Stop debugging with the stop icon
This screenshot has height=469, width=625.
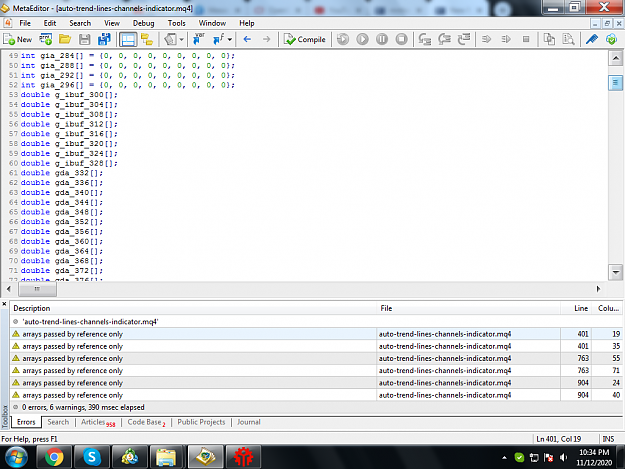pyautogui.click(x=401, y=39)
